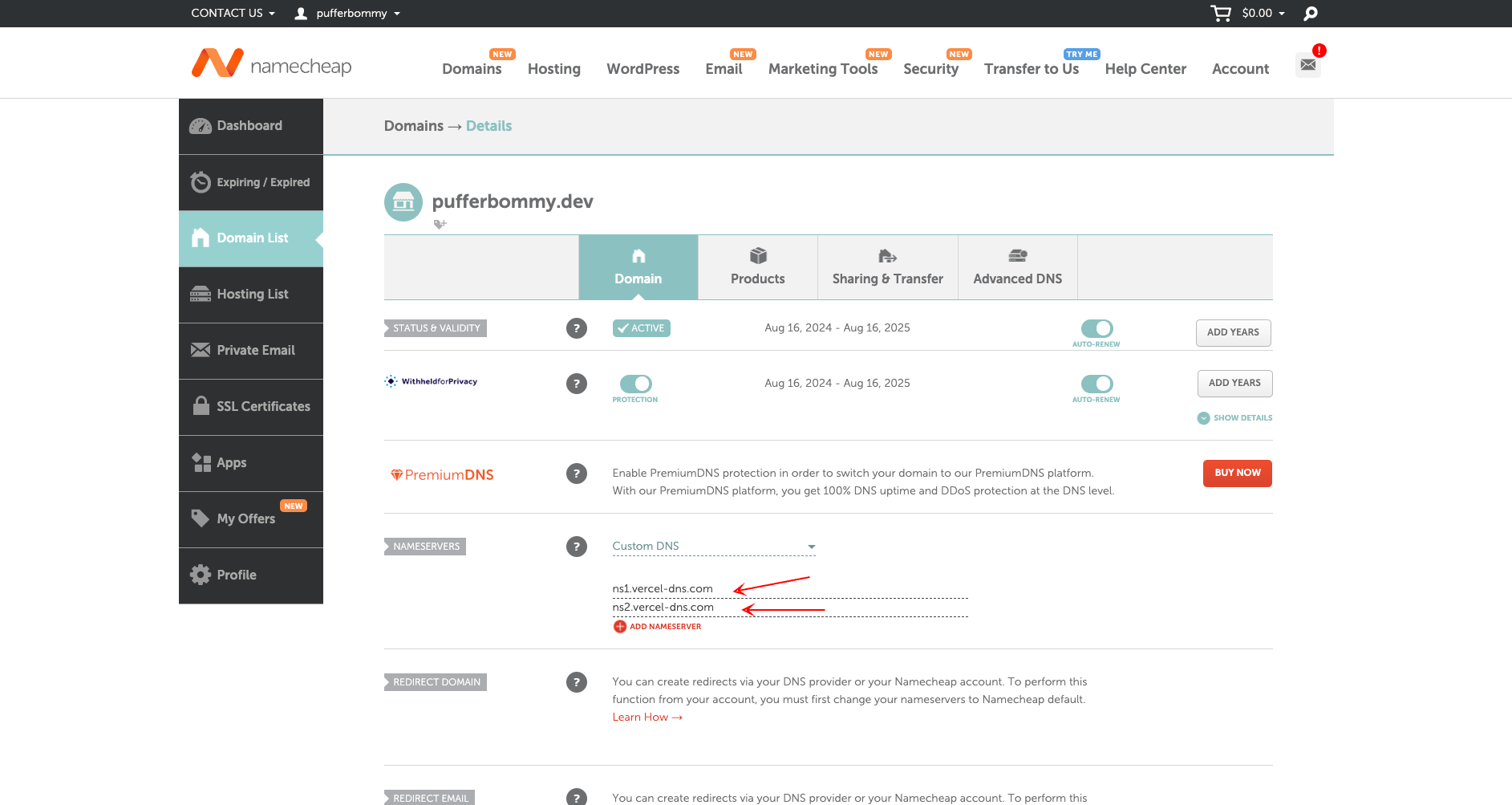
Task: Open help for PremiumDNS row
Action: click(577, 474)
